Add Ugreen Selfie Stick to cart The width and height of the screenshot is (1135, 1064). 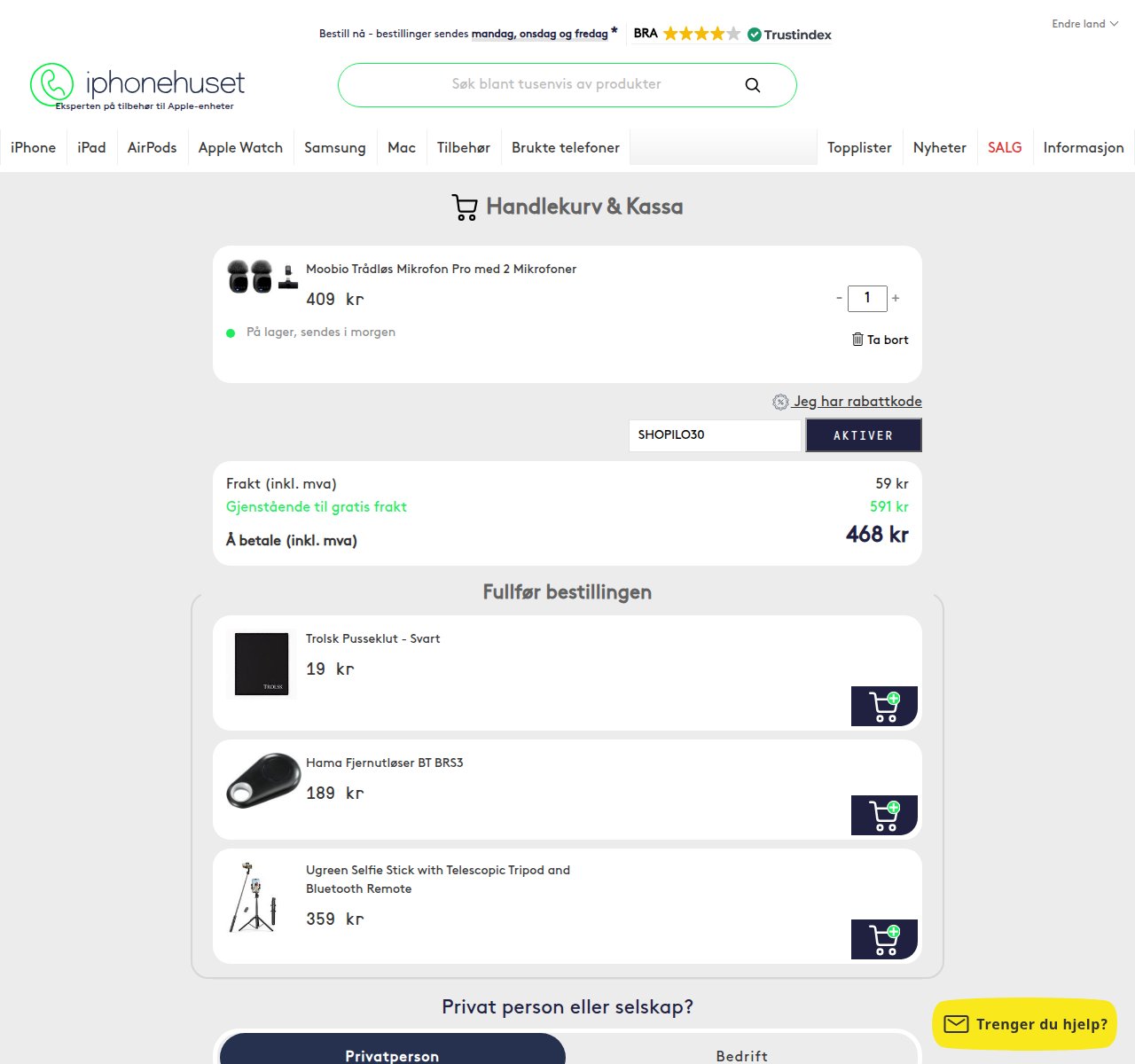coord(884,939)
